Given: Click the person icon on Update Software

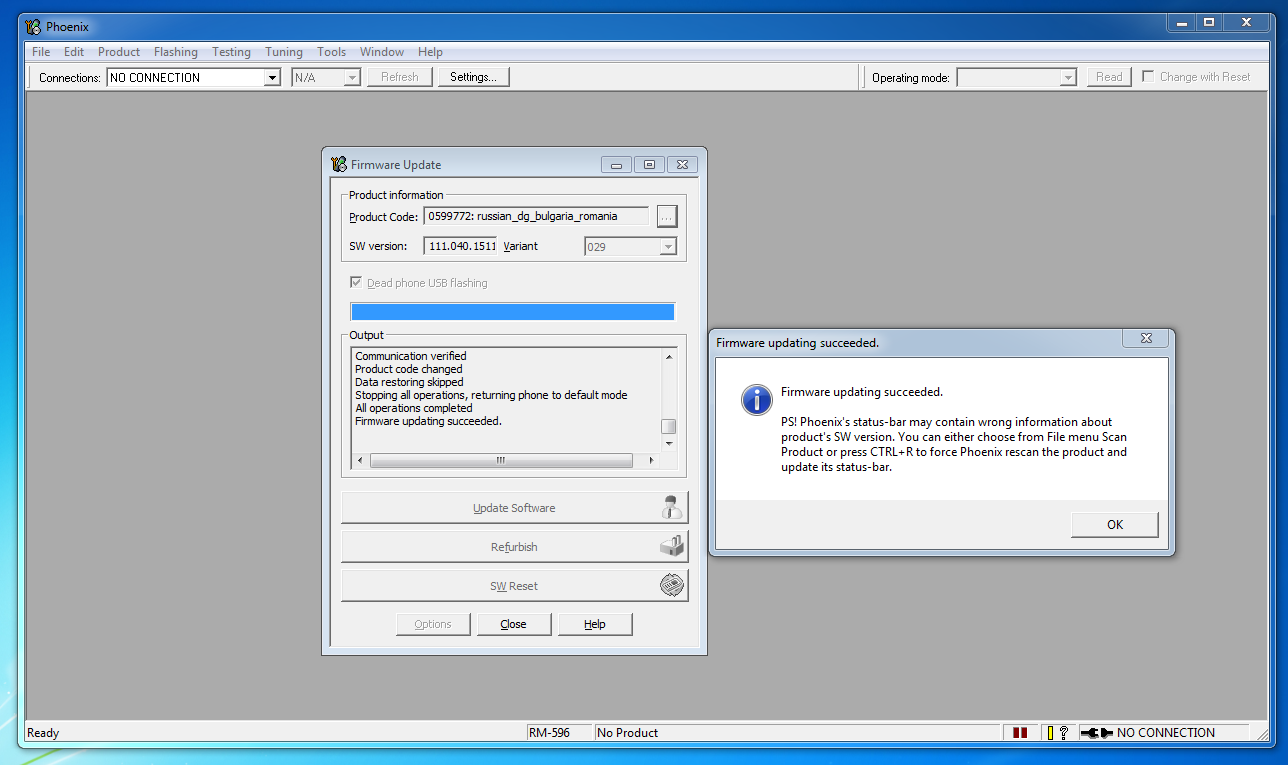Looking at the screenshot, I should coord(672,507).
